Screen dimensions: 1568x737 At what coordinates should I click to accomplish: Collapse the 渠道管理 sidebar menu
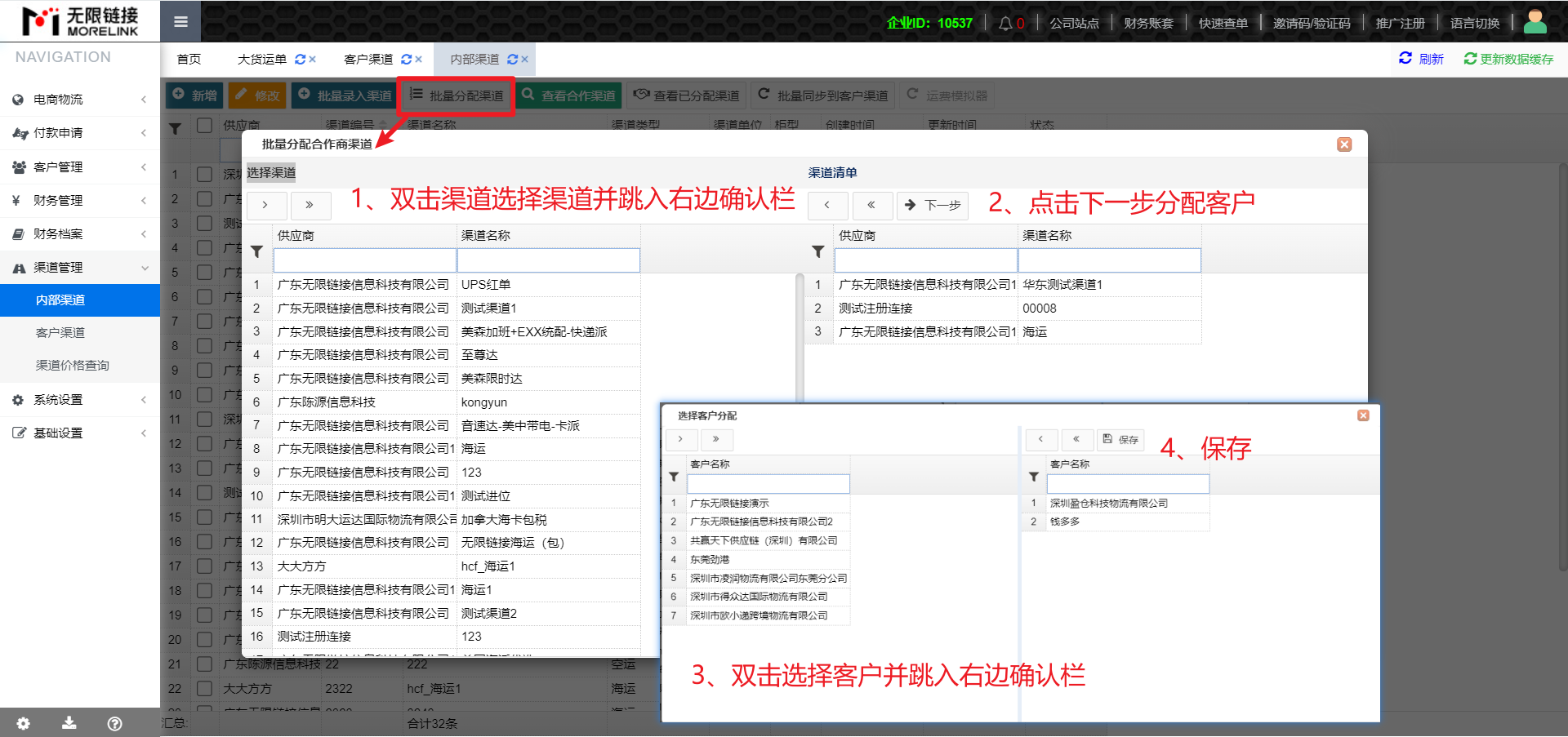pyautogui.click(x=80, y=267)
